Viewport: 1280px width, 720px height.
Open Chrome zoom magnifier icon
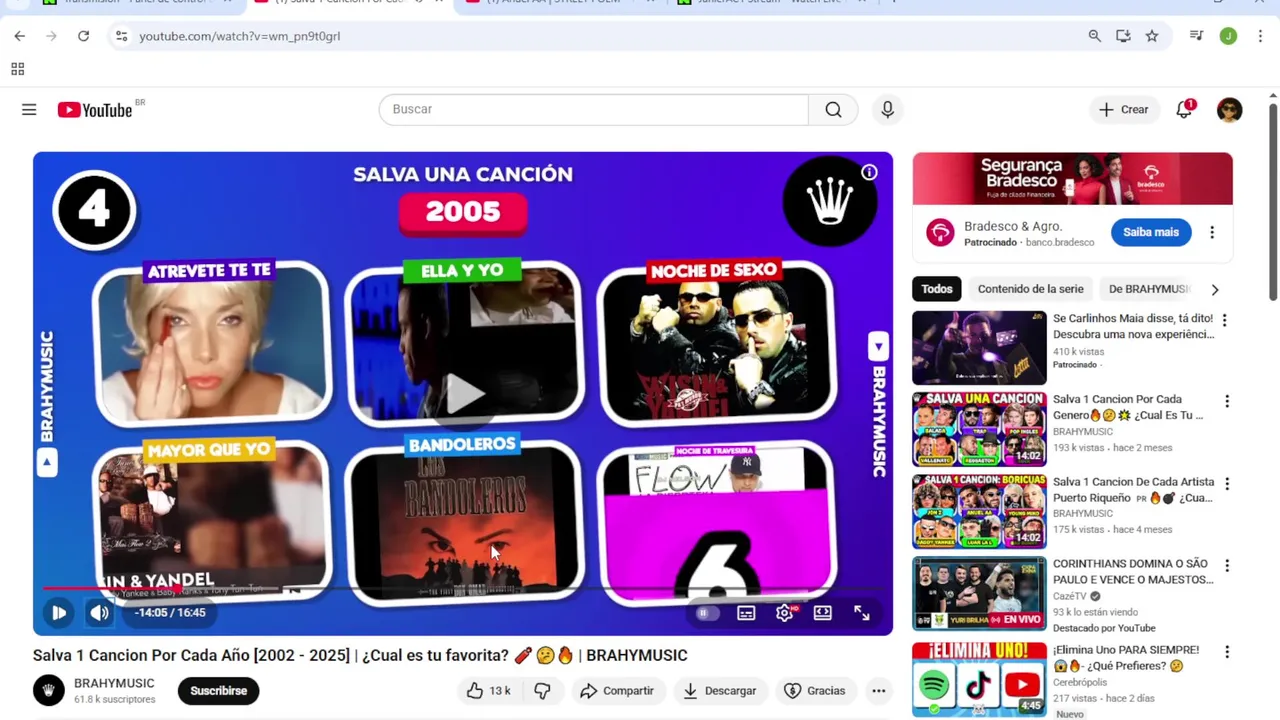1094,36
